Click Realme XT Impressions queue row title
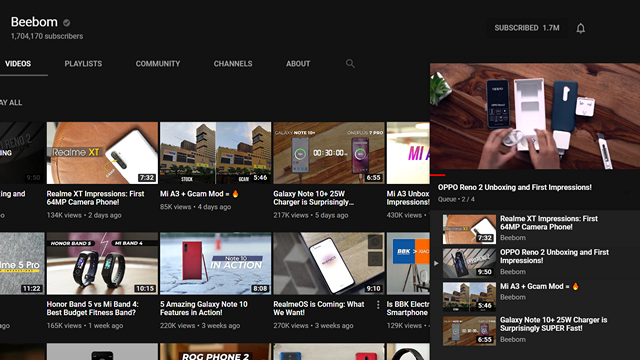The height and width of the screenshot is (360, 640). [x=549, y=222]
